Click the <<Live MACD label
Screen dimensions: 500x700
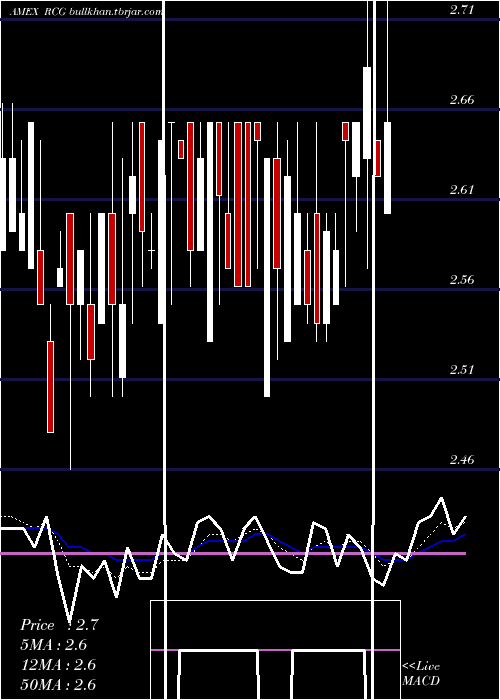point(421,674)
